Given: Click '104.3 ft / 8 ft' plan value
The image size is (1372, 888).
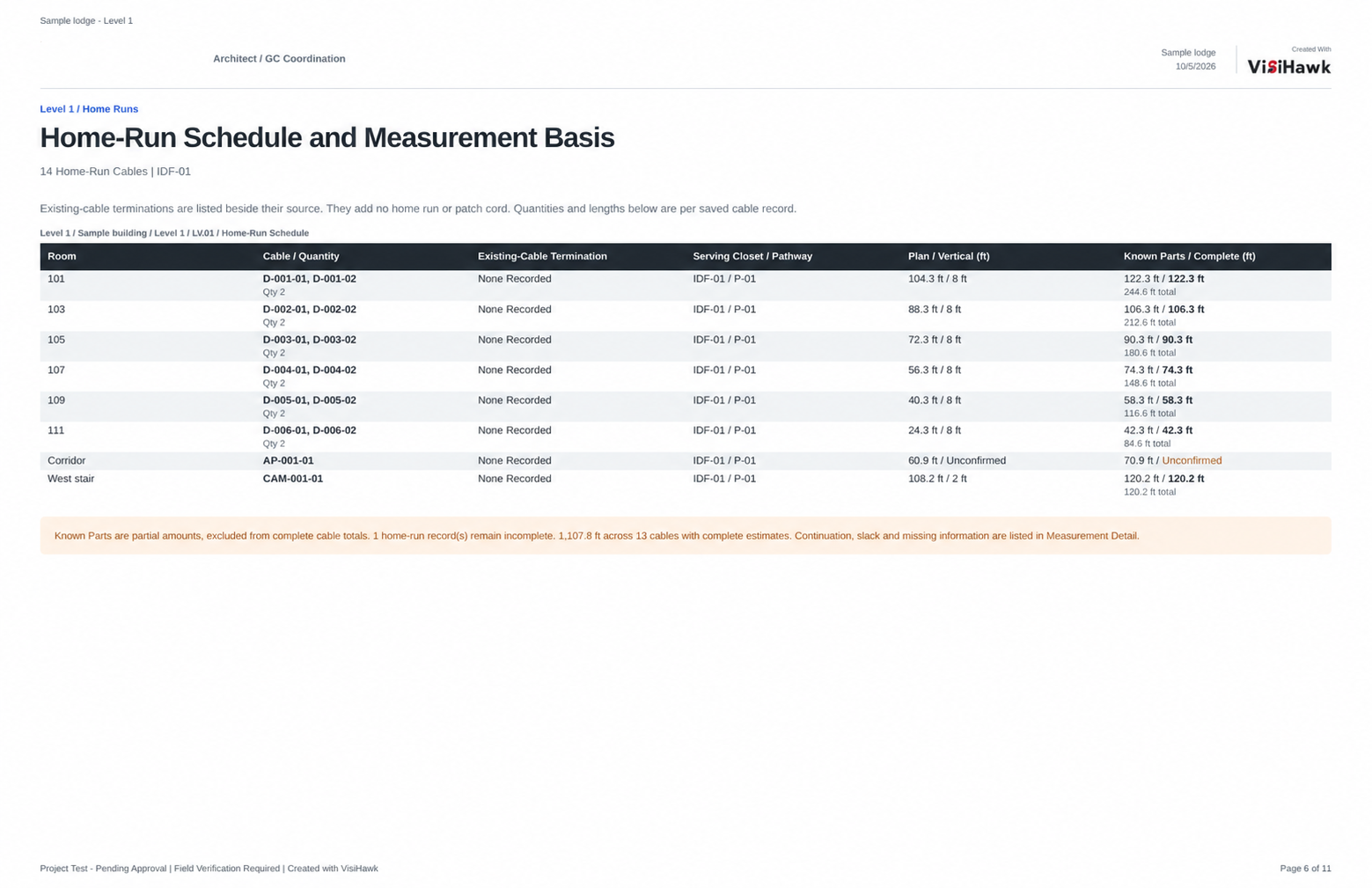Looking at the screenshot, I should point(937,279).
